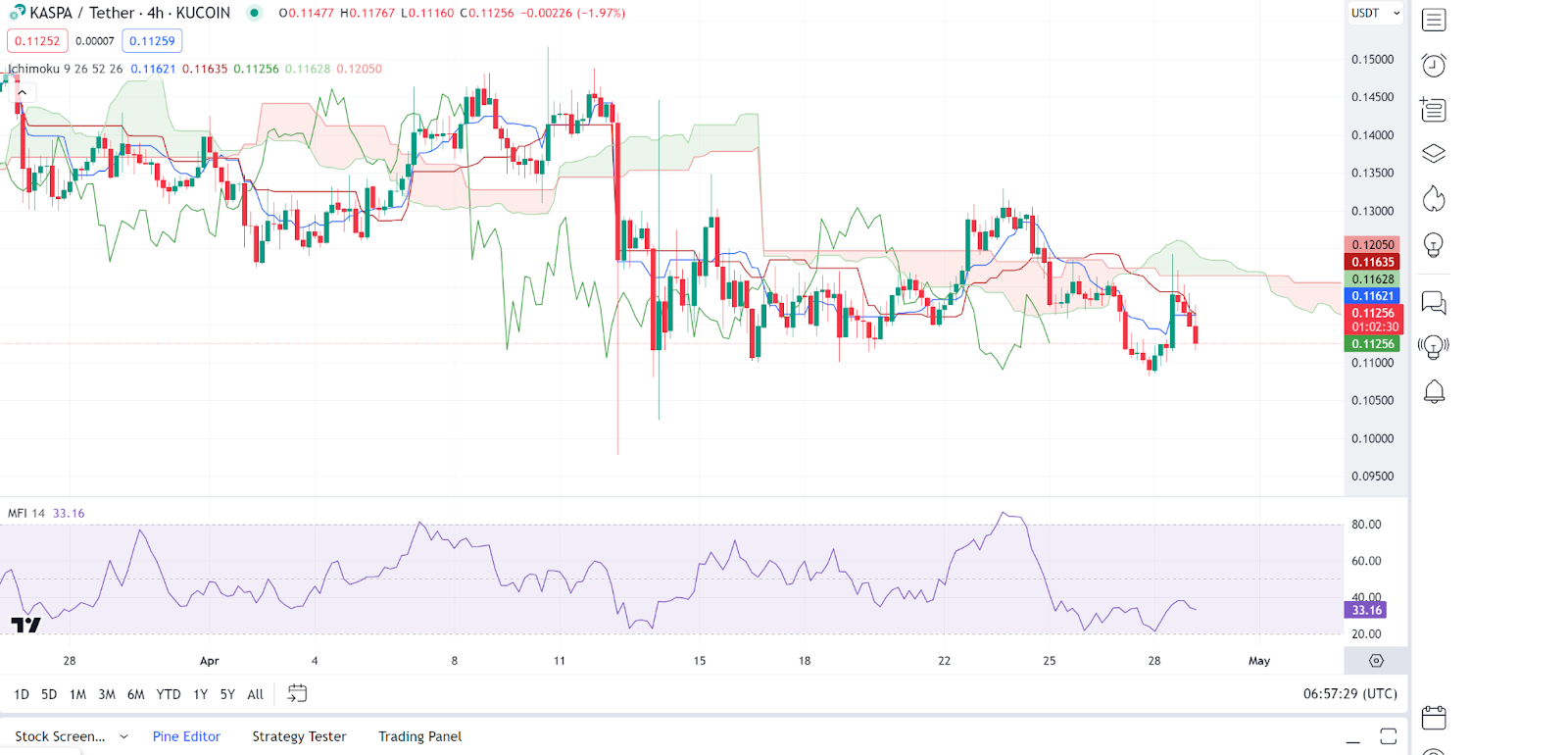Viewport: 1568px width, 755px height.
Task: Click the 22 date on time axis
Action: click(944, 661)
